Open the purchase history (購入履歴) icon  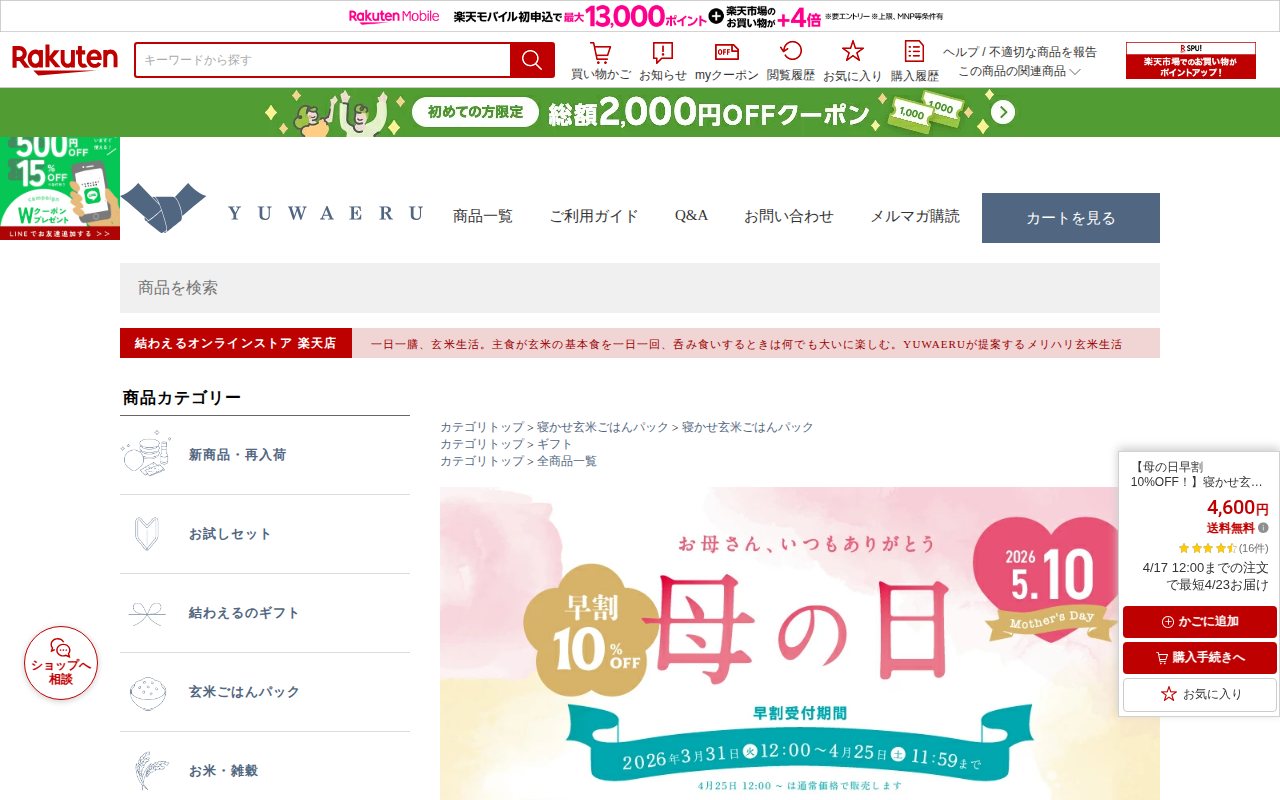click(x=914, y=52)
